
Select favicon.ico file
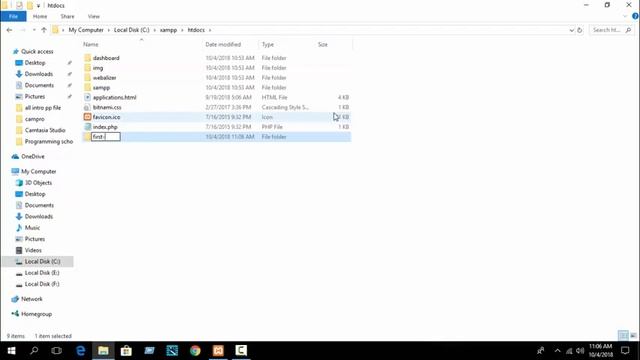pos(106,117)
